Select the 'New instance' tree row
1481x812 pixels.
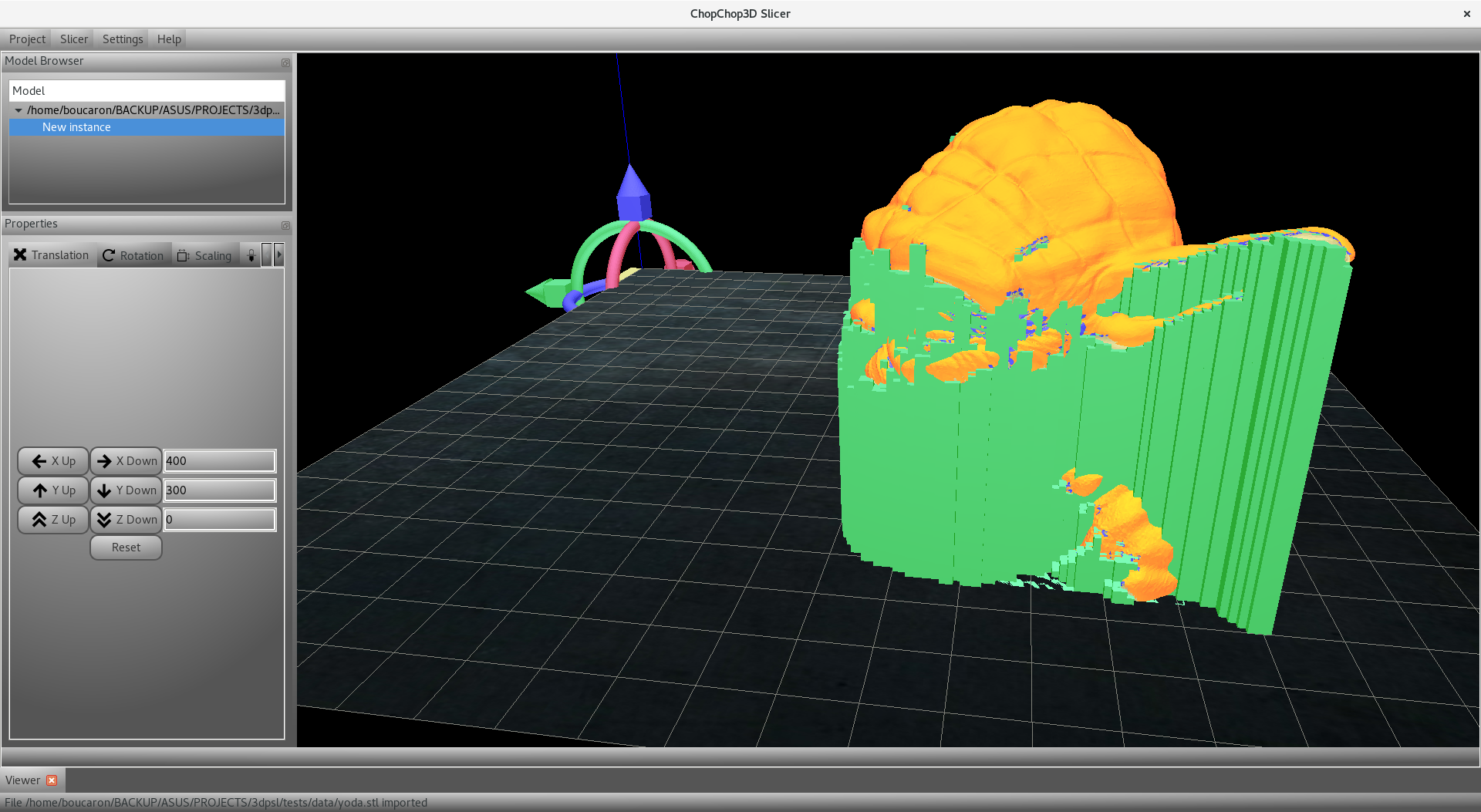tap(147, 127)
